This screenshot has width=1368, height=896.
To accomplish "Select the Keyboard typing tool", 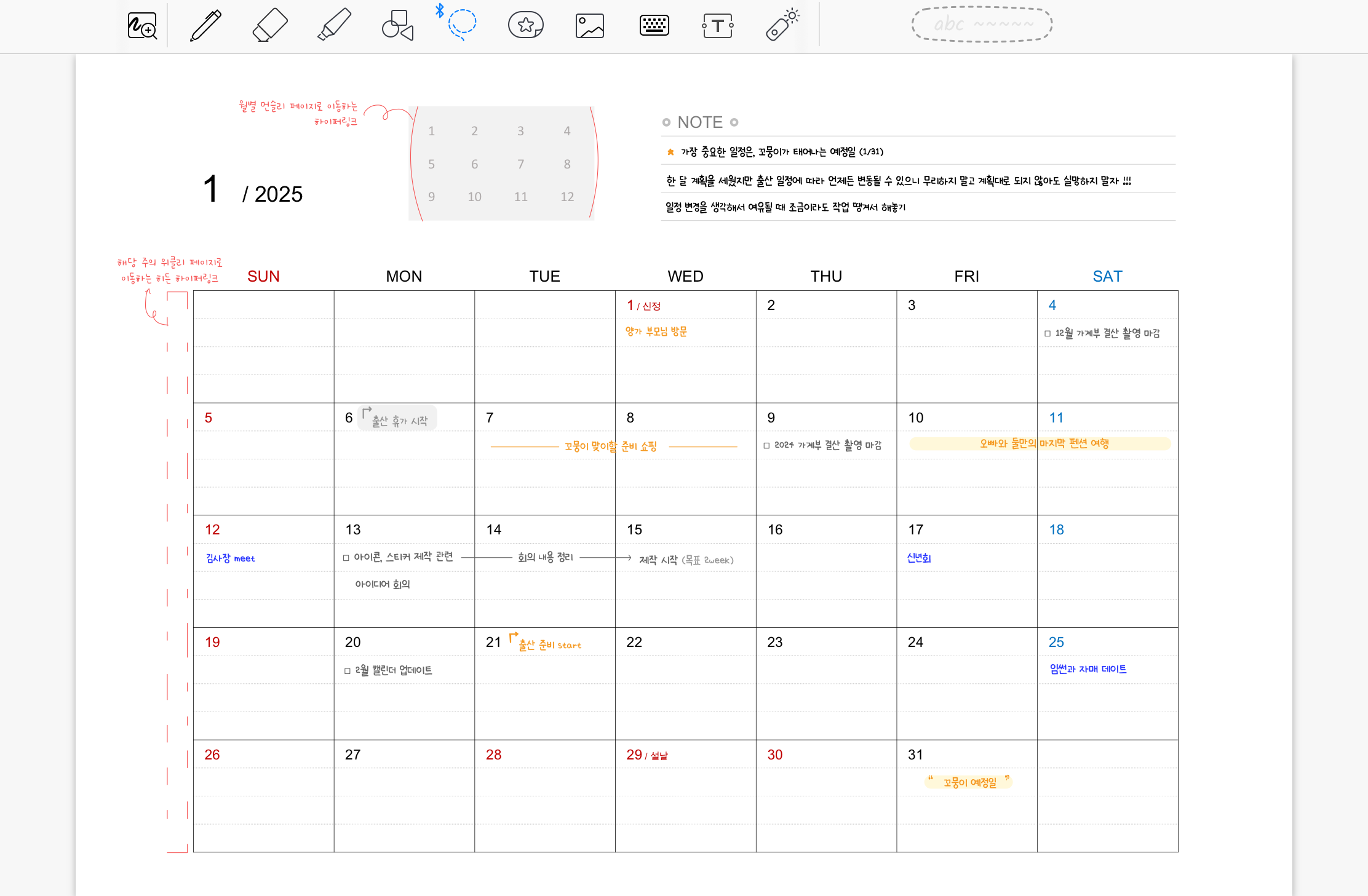I will 654,26.
